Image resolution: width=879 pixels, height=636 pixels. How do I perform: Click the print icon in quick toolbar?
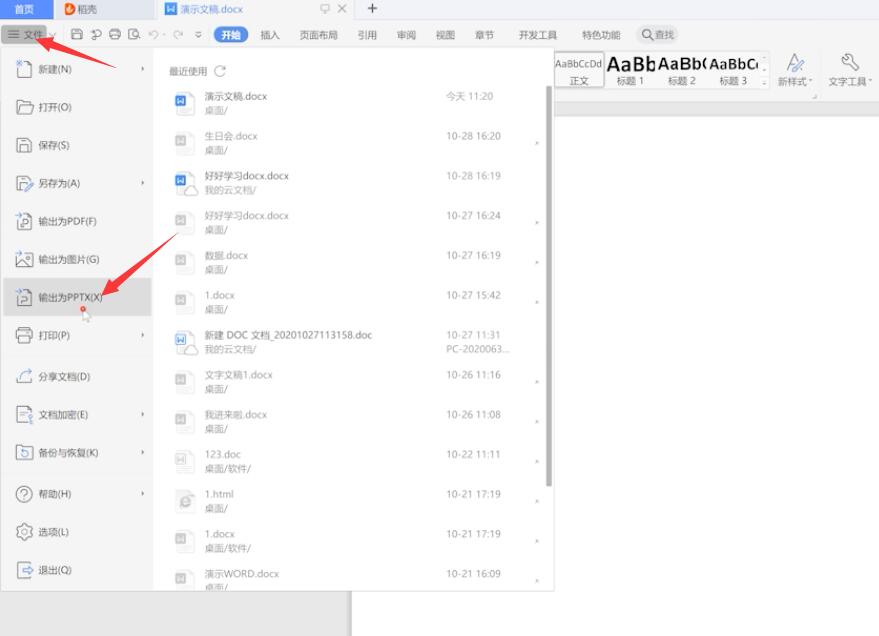115,35
